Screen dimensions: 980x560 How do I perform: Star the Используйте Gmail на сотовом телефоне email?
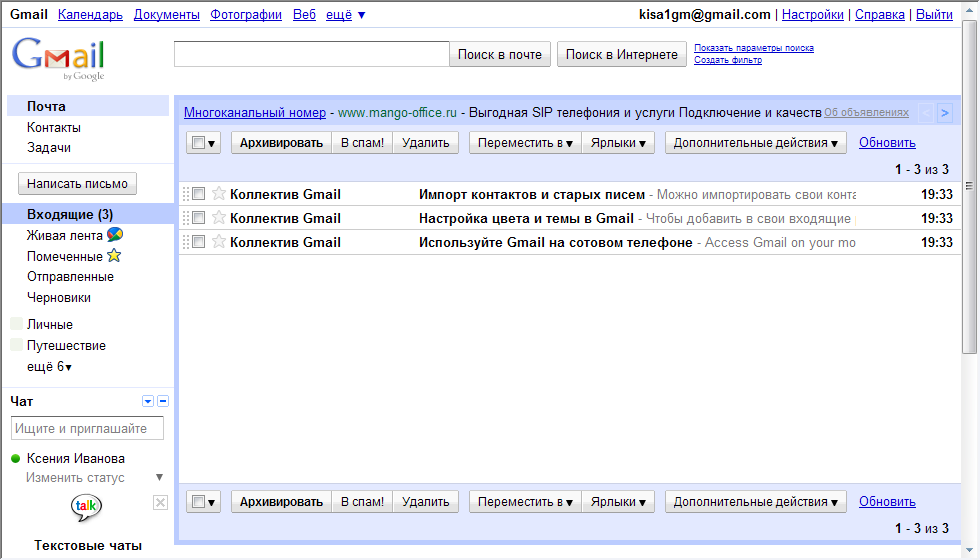click(219, 241)
